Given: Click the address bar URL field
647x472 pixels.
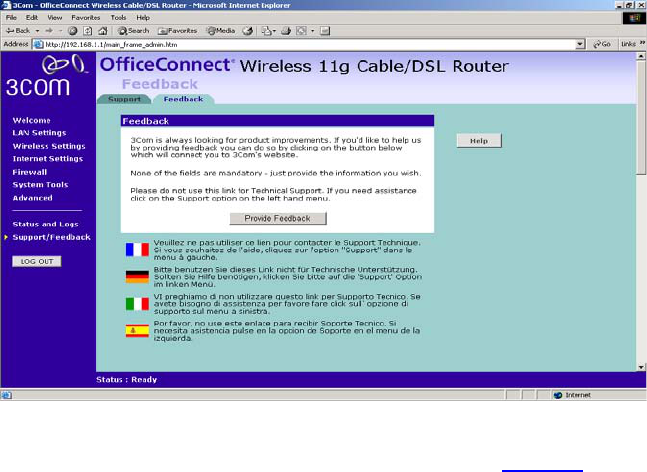Looking at the screenshot, I should point(309,44).
